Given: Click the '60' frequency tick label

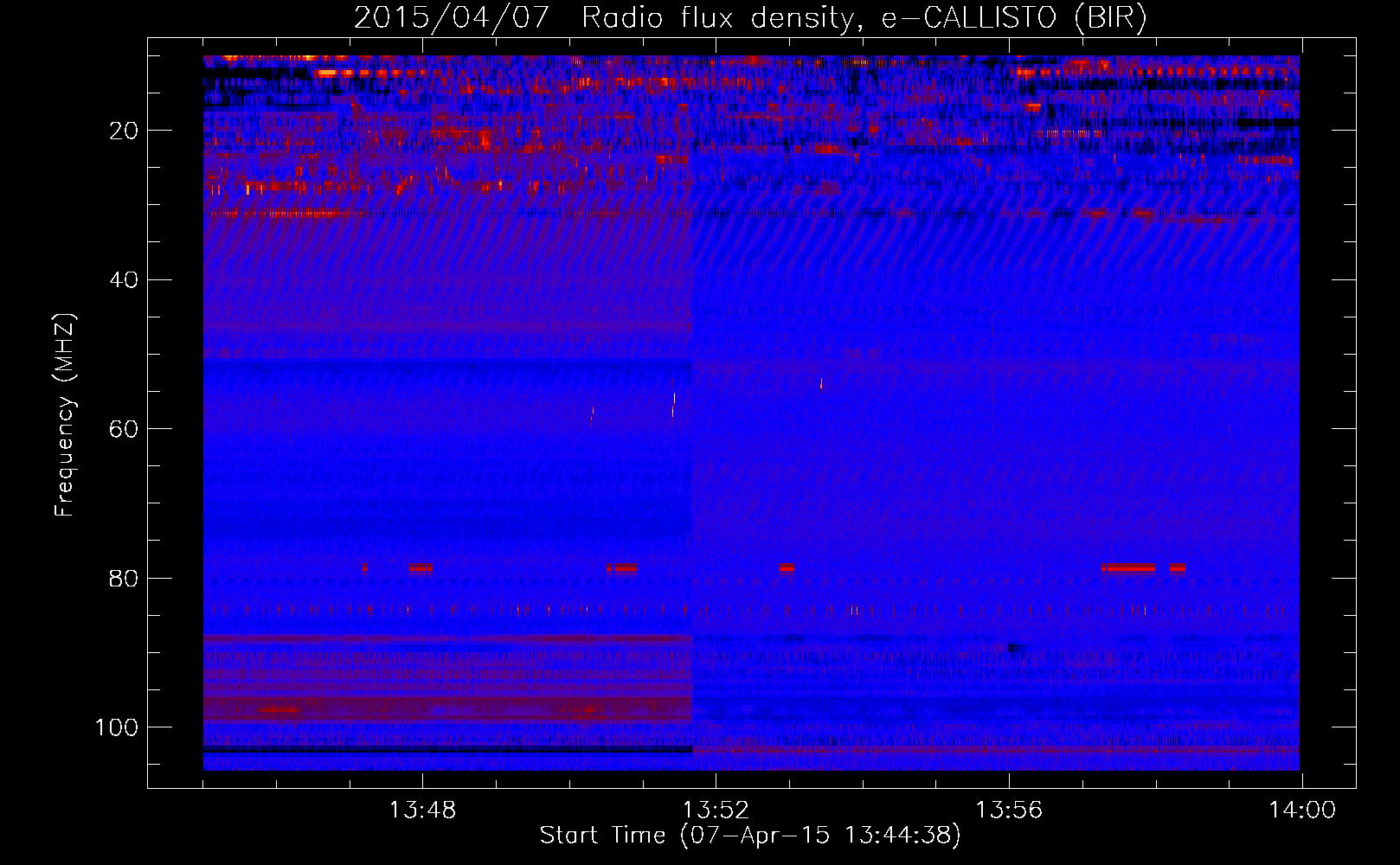Looking at the screenshot, I should coord(124,429).
